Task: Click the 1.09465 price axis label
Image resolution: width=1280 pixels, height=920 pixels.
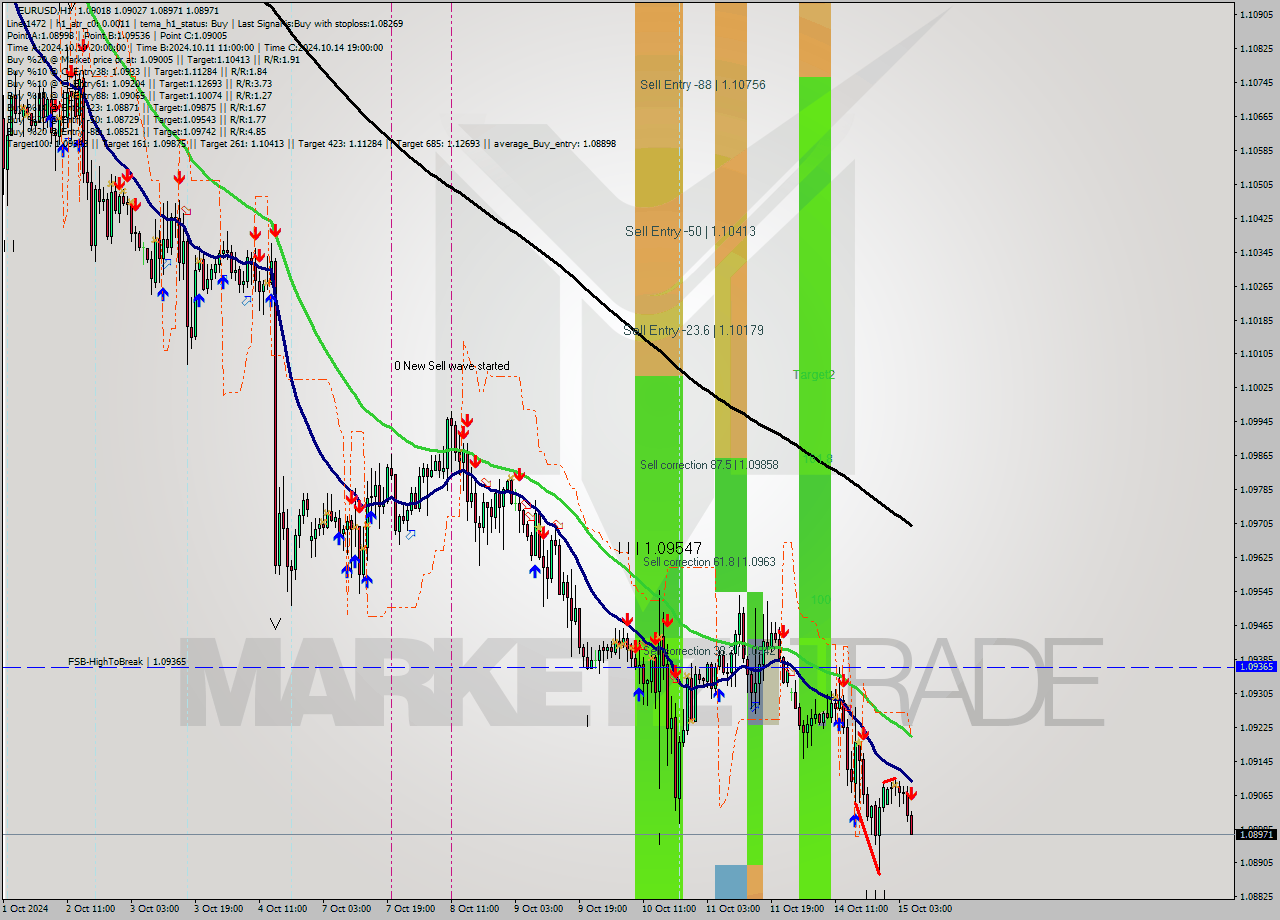Action: click(1256, 625)
